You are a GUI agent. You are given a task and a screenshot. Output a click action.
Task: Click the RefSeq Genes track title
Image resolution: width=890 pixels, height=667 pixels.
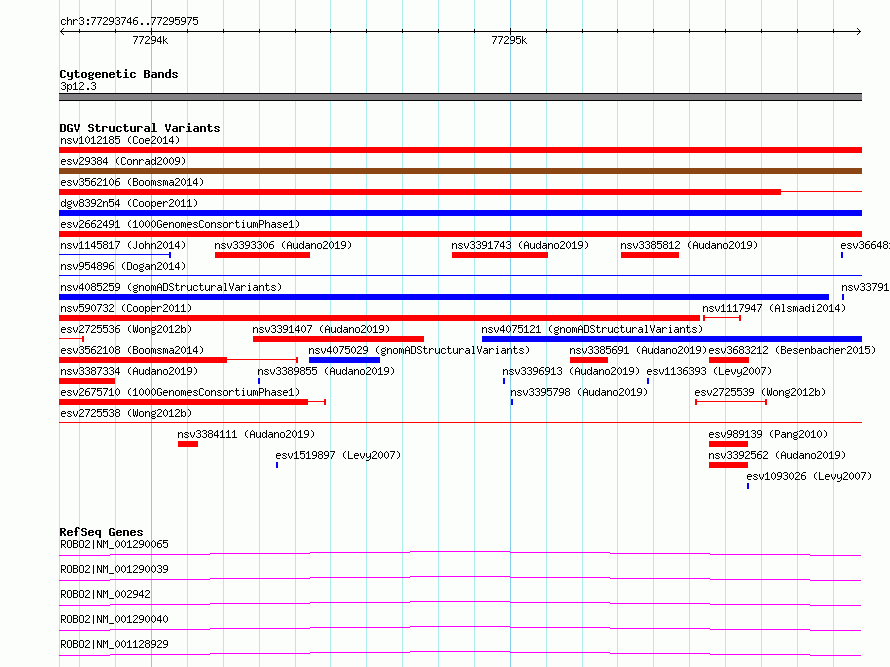[101, 532]
